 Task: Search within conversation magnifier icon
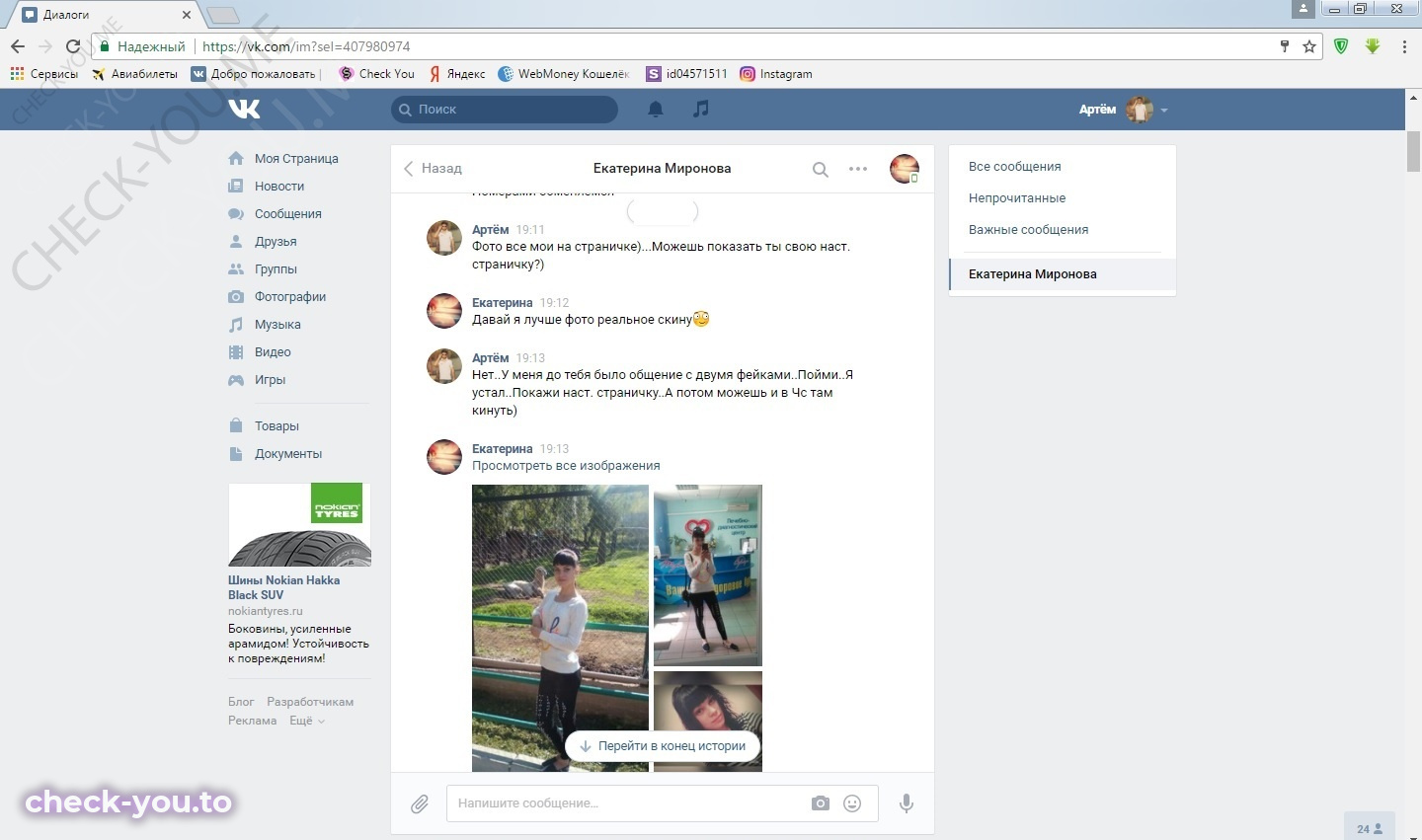click(820, 169)
